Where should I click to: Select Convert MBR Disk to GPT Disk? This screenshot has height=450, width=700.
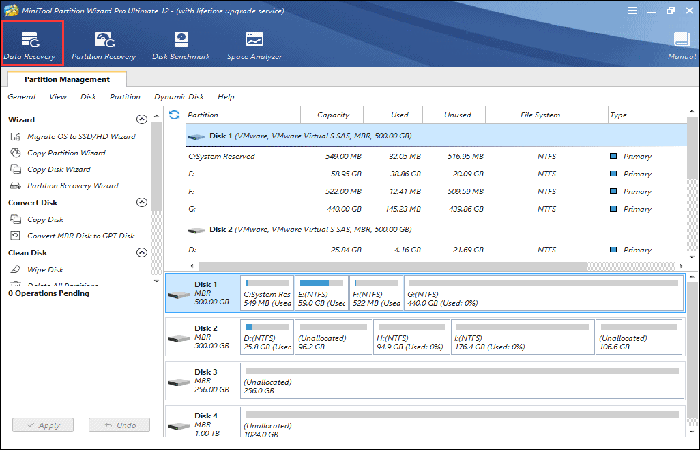(x=82, y=236)
